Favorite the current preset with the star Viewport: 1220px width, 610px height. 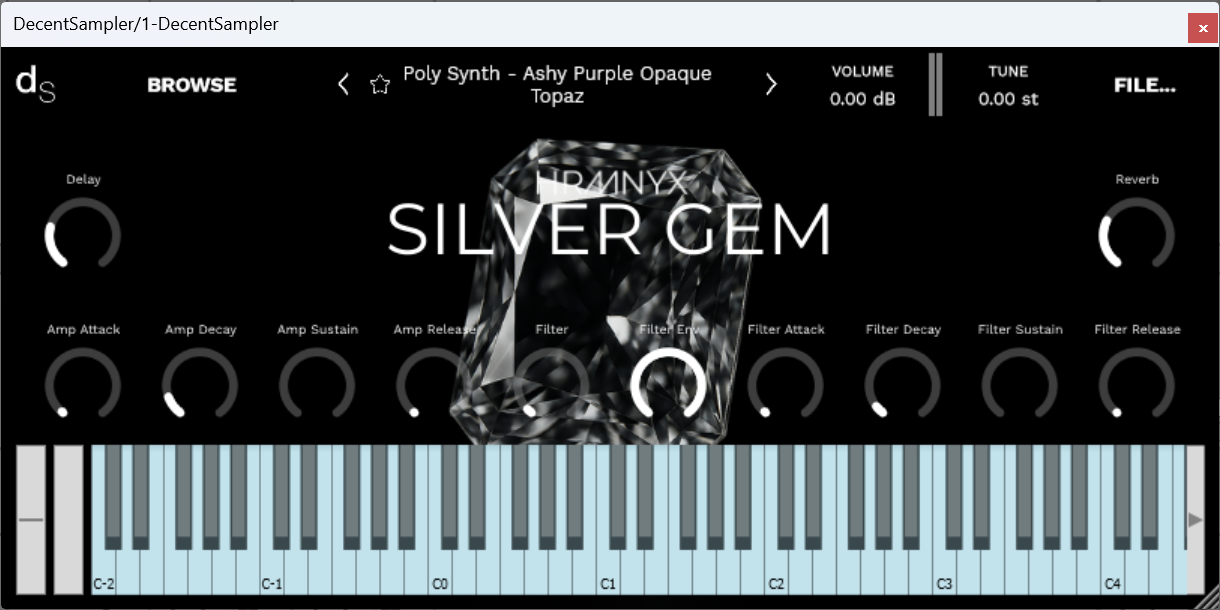coord(380,84)
